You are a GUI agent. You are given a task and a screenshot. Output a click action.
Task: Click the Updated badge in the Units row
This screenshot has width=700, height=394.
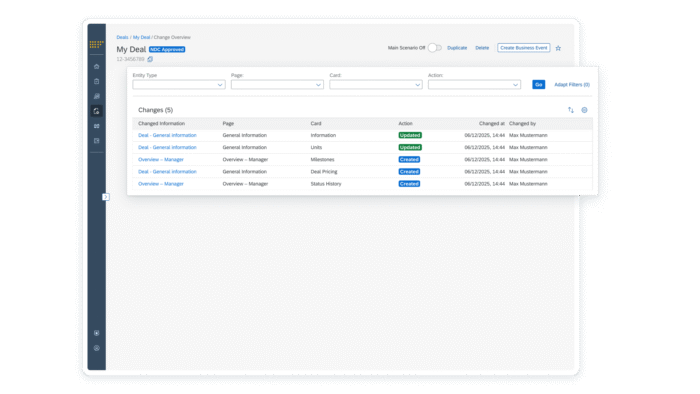[410, 147]
